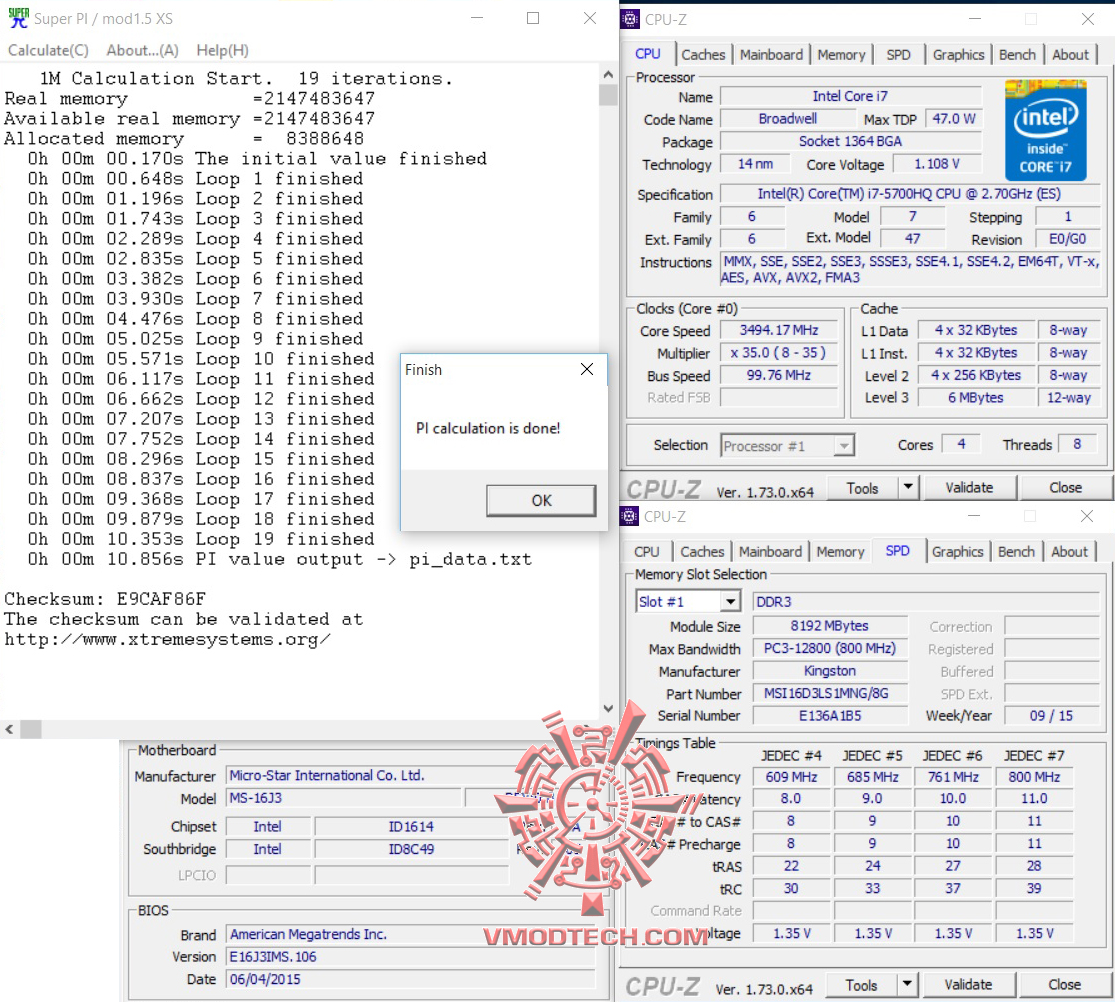Open Mainboard tab in lower CPU-Z window
Screen dimensions: 1115x1002
click(x=770, y=552)
